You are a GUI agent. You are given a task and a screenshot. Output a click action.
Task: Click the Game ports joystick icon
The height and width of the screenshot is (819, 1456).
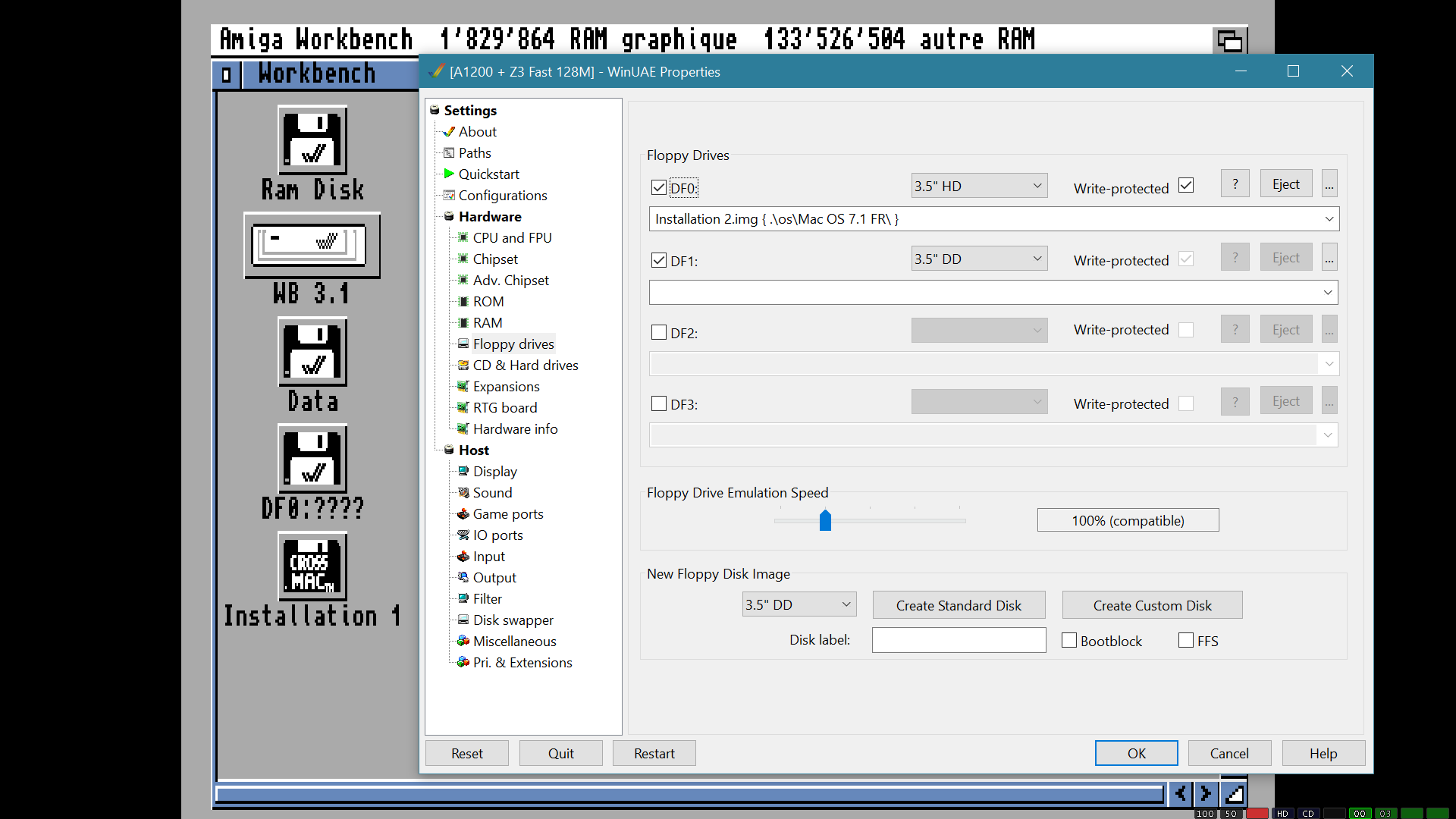click(463, 513)
